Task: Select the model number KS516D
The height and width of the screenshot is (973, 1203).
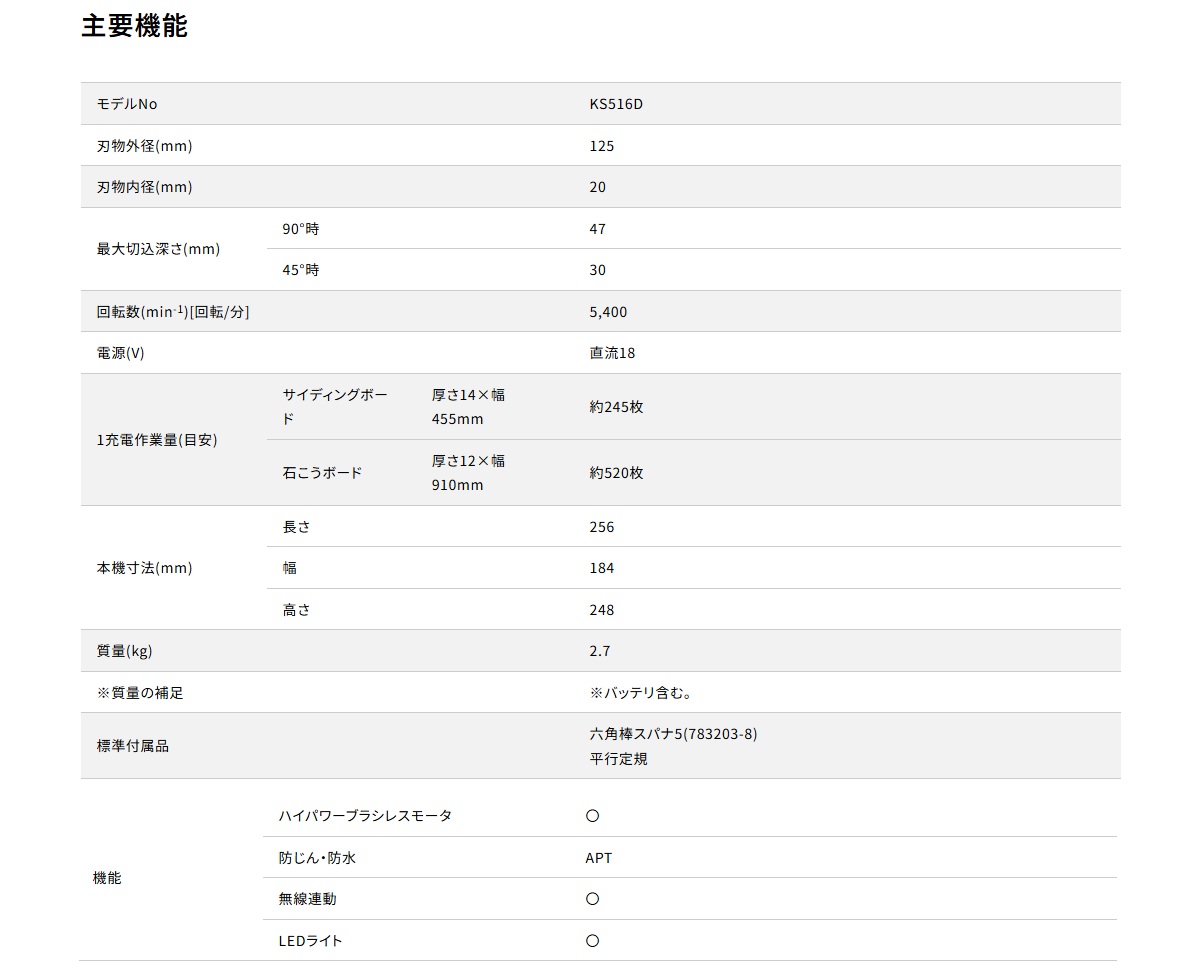Action: tap(616, 104)
